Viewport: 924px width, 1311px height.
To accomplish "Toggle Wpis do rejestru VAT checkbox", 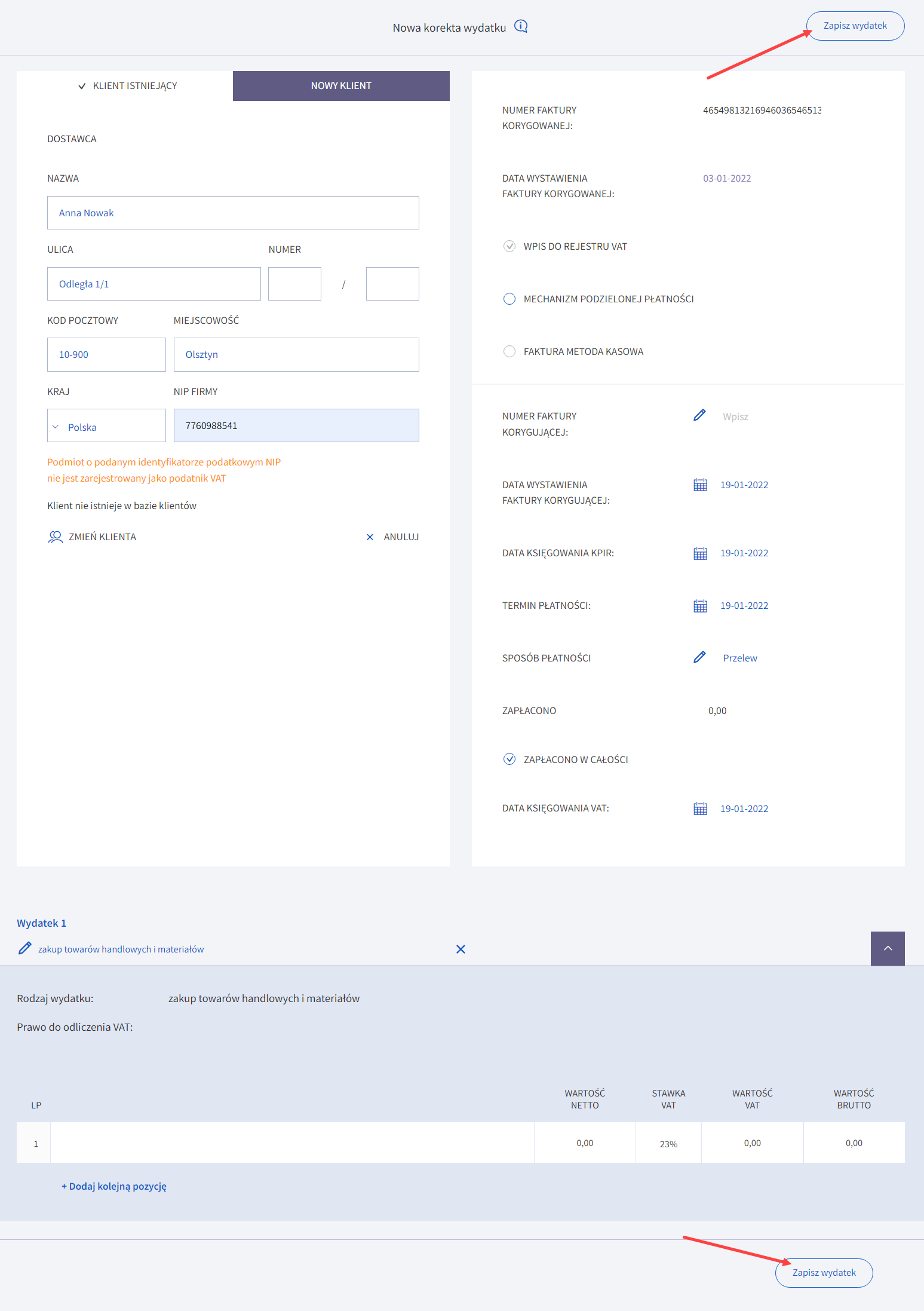I will pos(509,246).
